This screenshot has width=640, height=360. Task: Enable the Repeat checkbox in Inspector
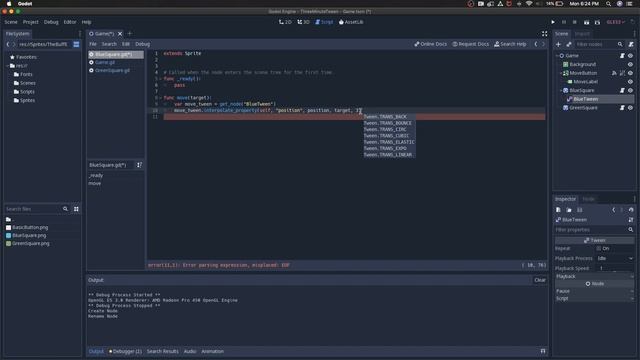pyautogui.click(x=599, y=248)
